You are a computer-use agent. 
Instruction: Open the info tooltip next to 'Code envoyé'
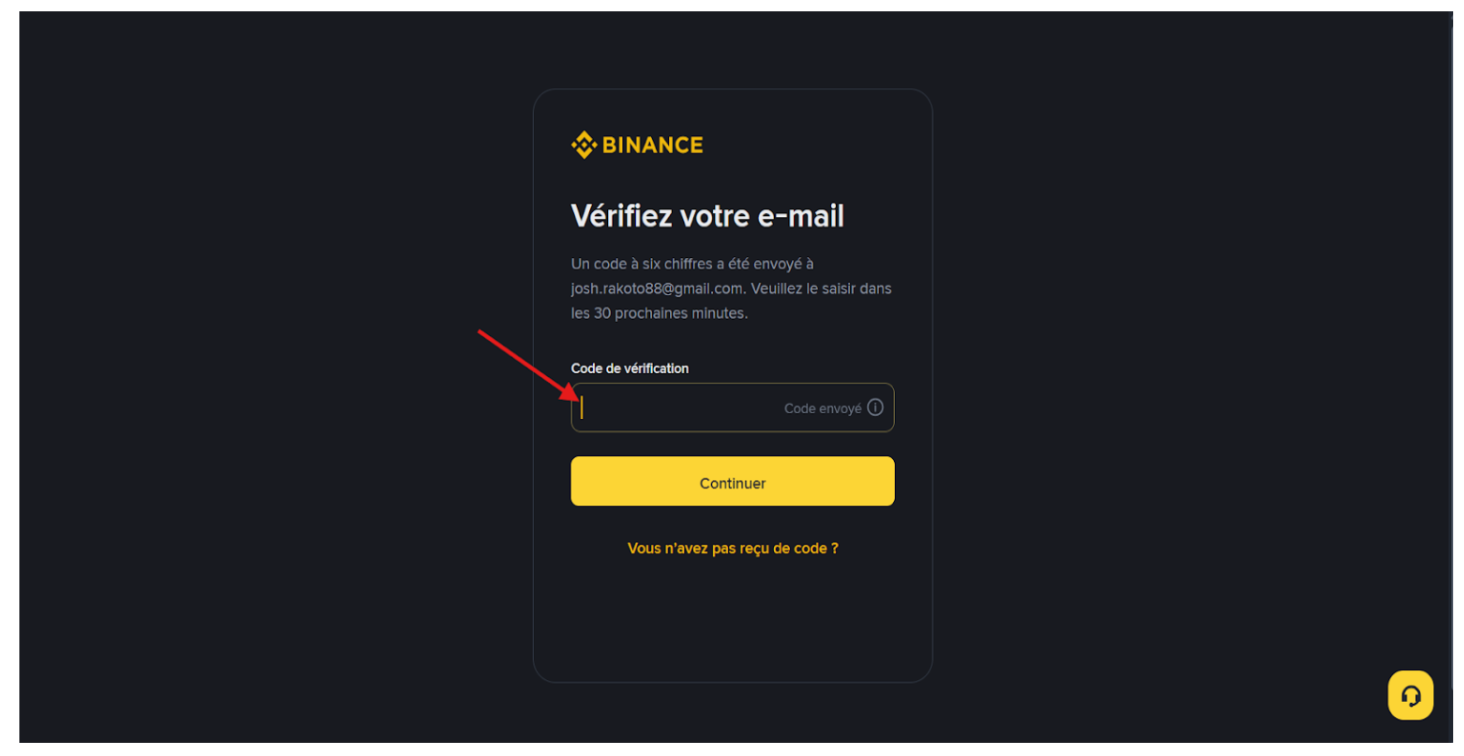[x=875, y=407]
